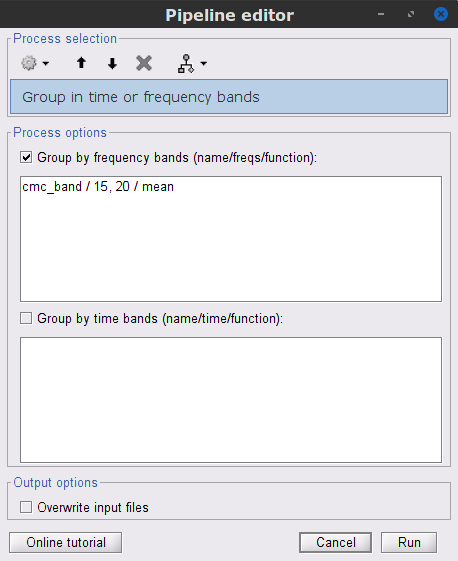Screen dimensions: 458x561
Task: Move the selected process up
Action: coord(81,63)
